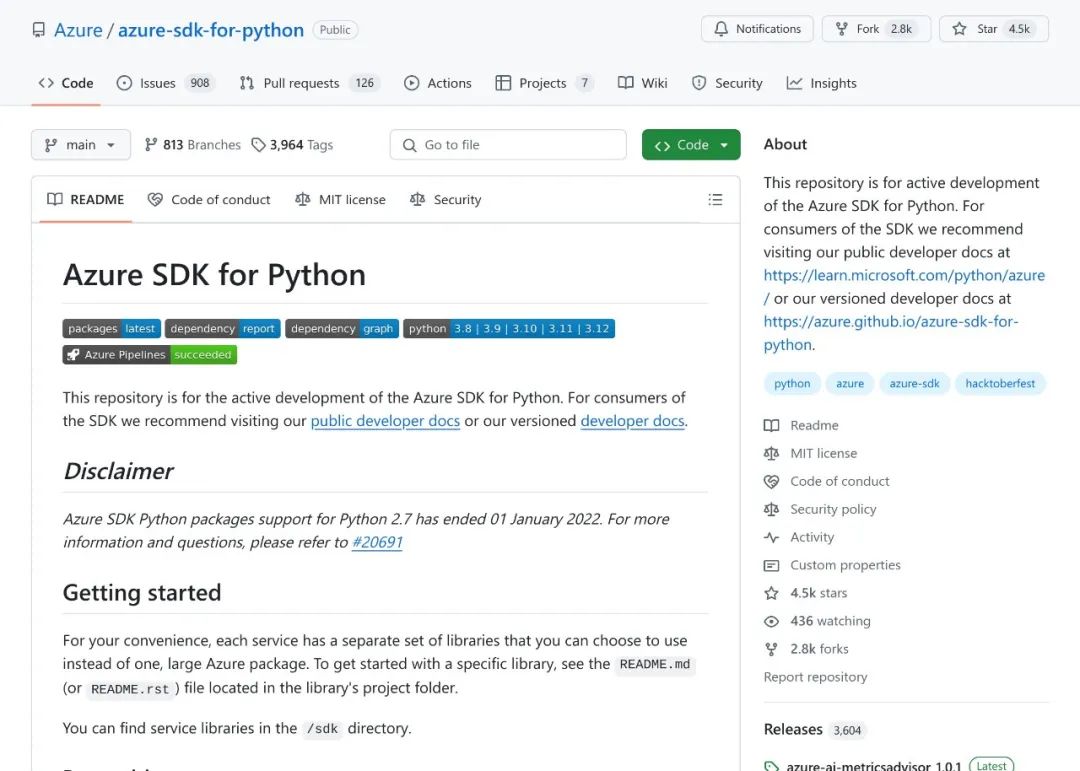Open issue #20691 link

[377, 542]
